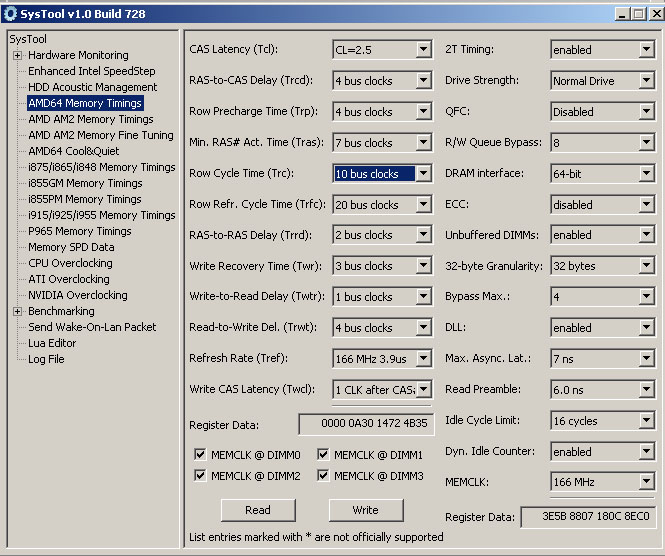
Task: Open the DRAM interface dropdown
Action: pos(603,173)
